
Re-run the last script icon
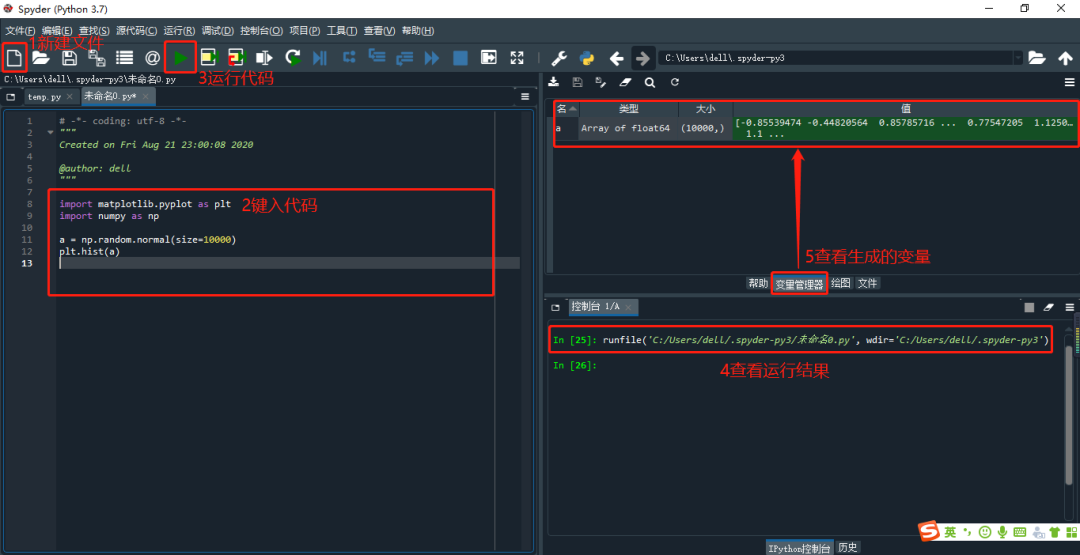tap(293, 59)
